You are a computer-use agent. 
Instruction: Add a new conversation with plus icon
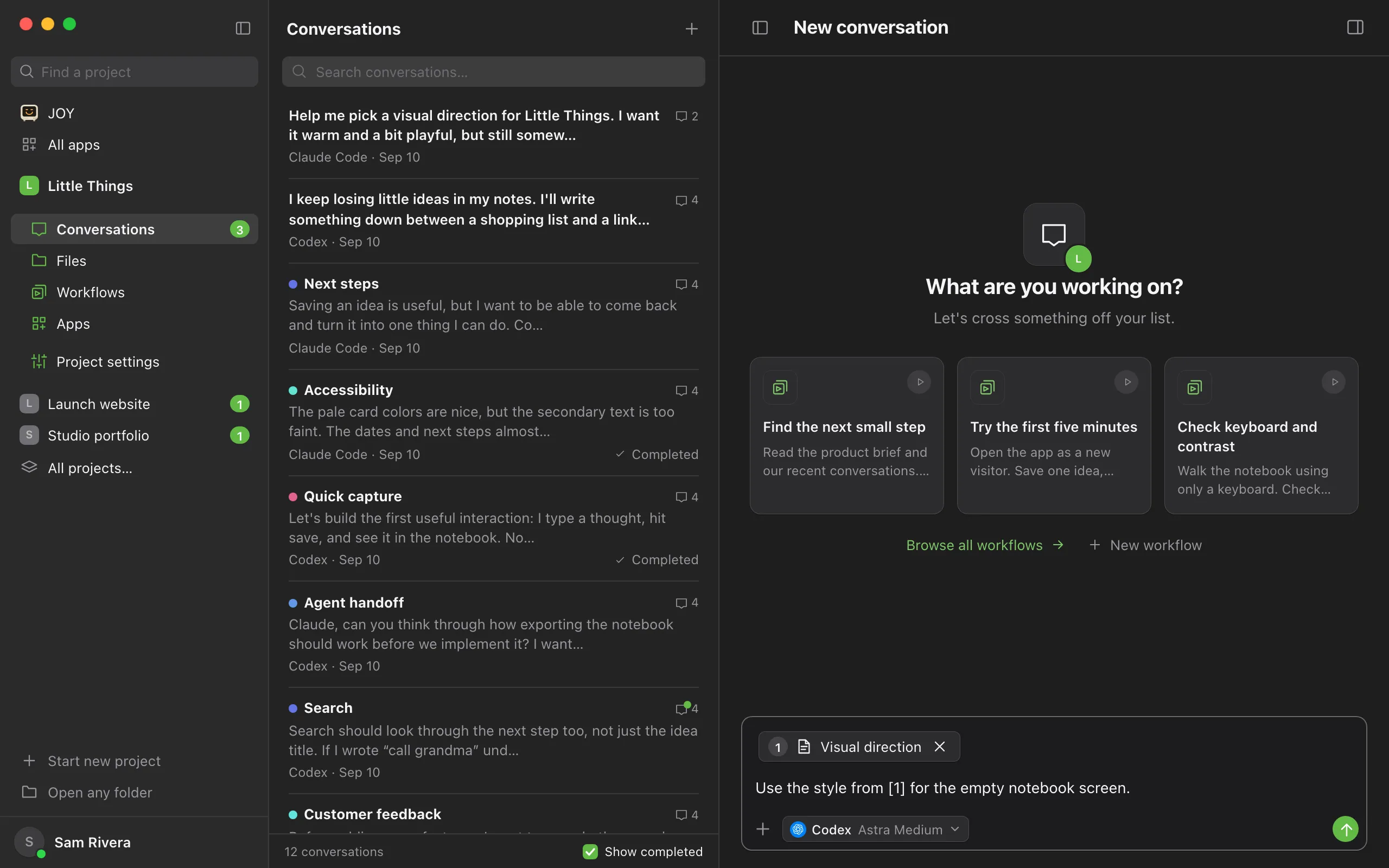(692, 29)
